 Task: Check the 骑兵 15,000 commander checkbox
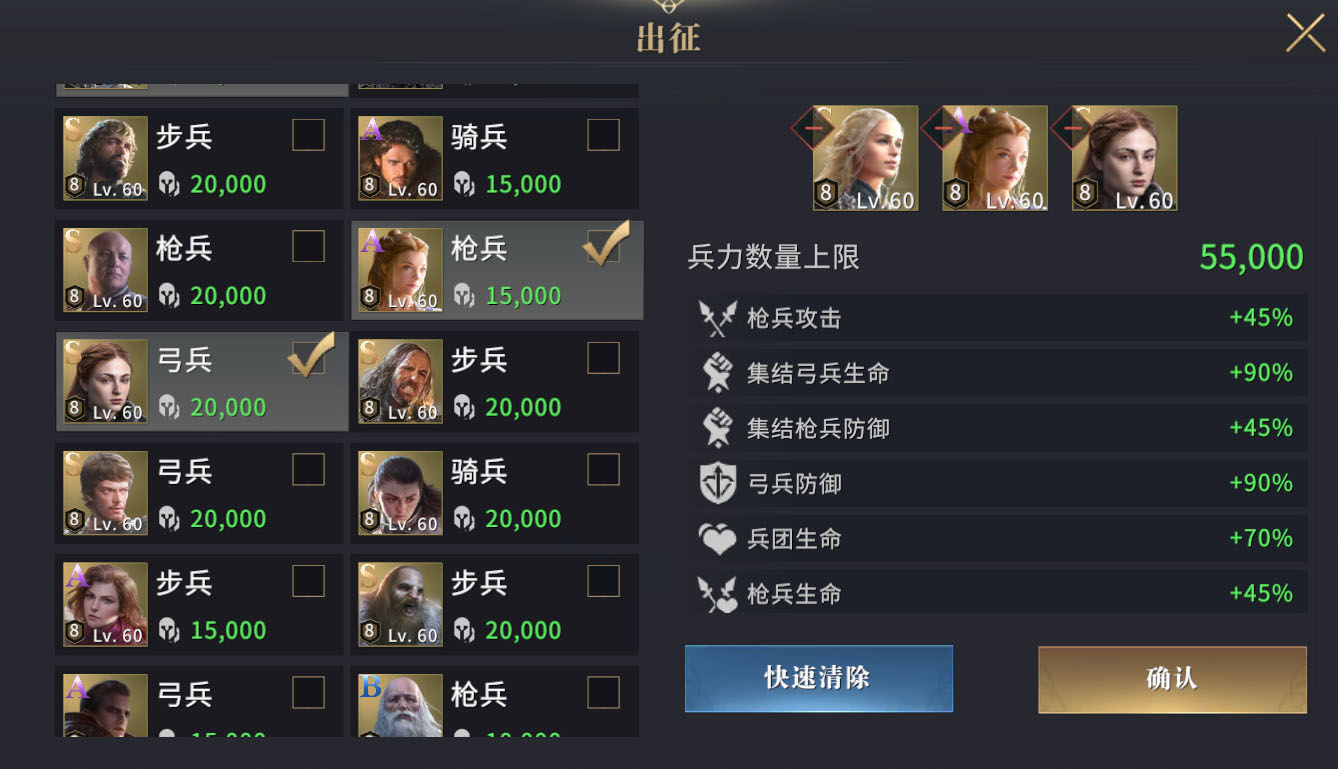click(x=603, y=135)
